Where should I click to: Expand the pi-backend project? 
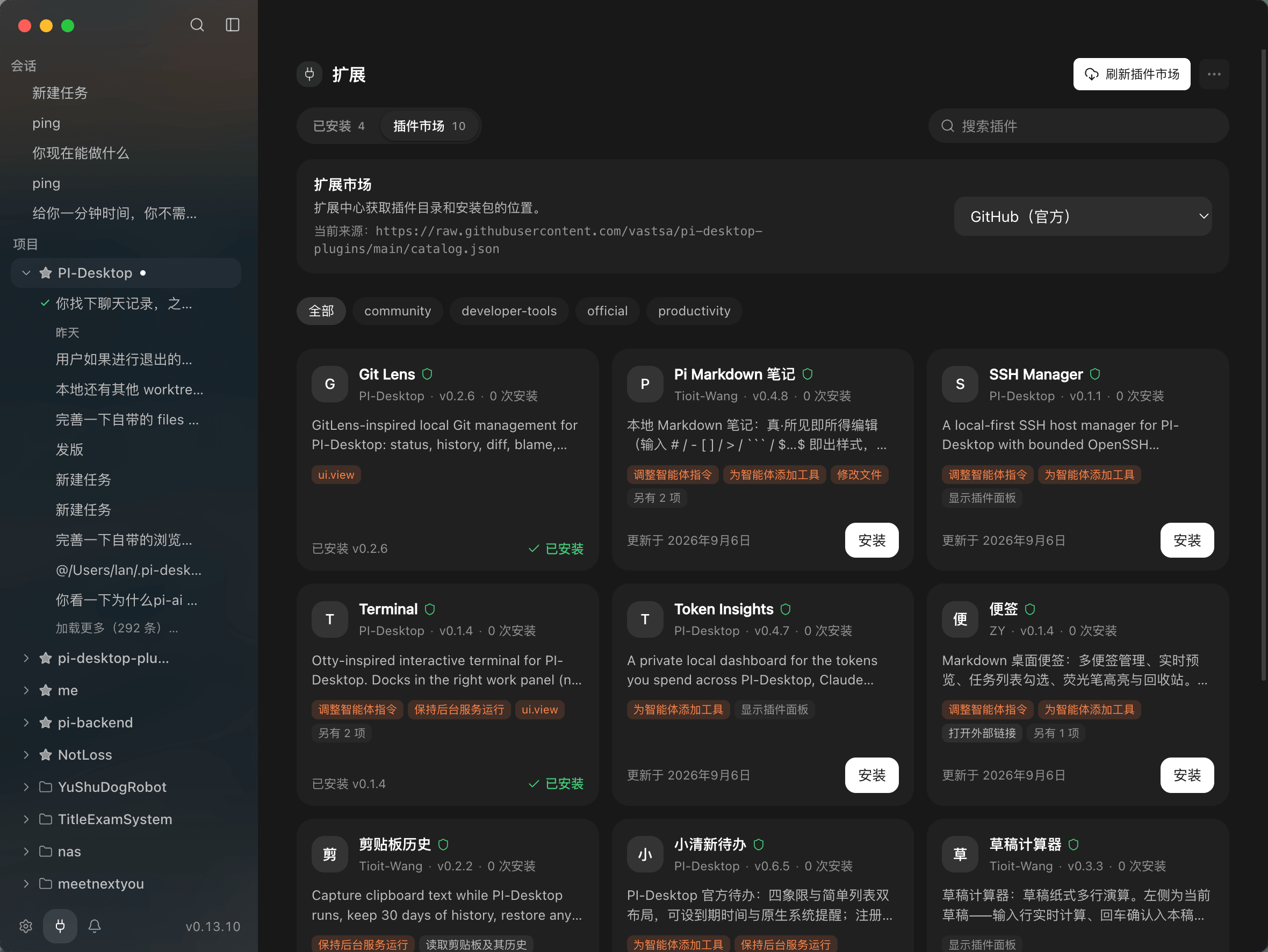26,722
